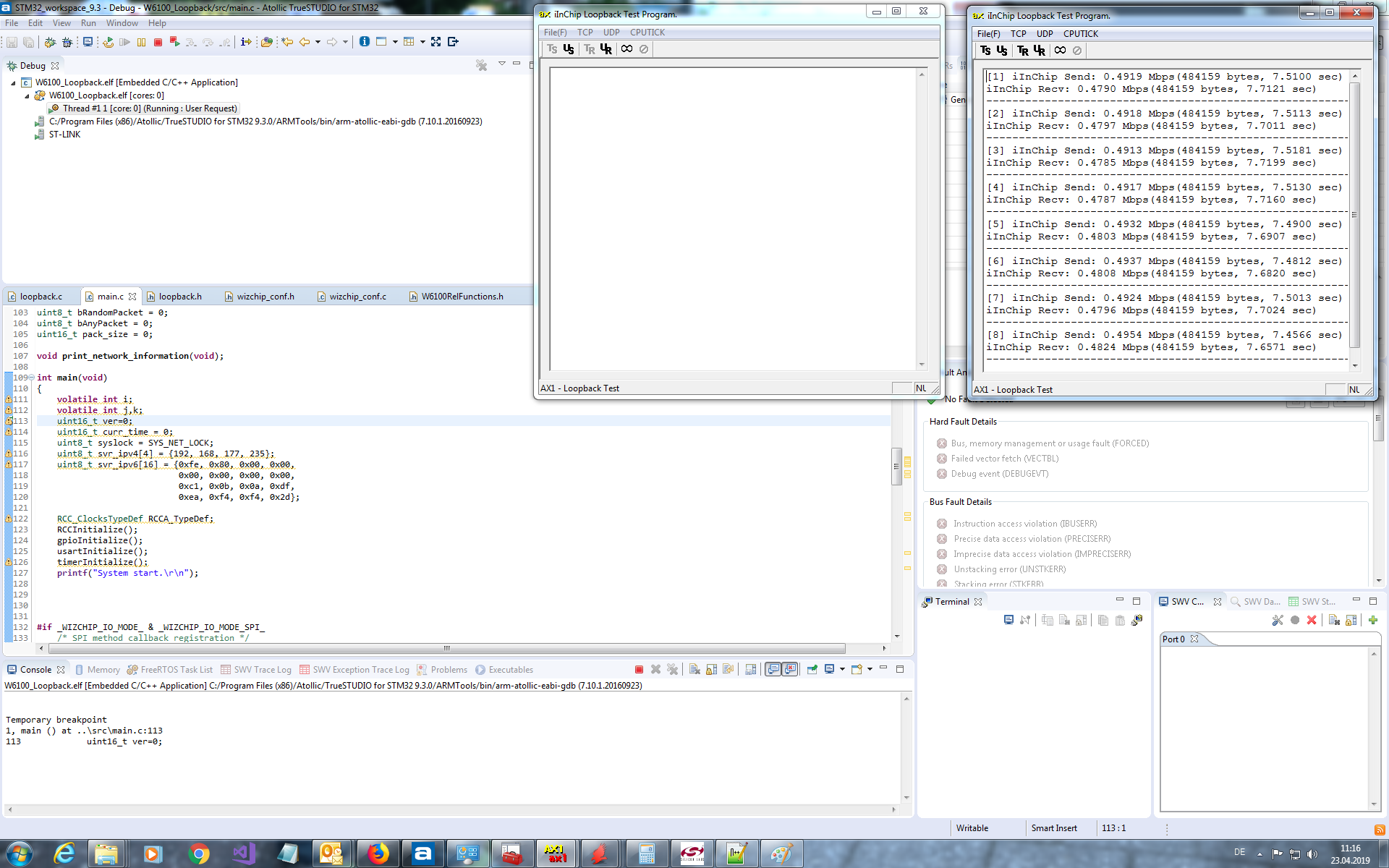1389x868 pixels.
Task: Click red terminate square in Console toolbar
Action: coord(639,669)
